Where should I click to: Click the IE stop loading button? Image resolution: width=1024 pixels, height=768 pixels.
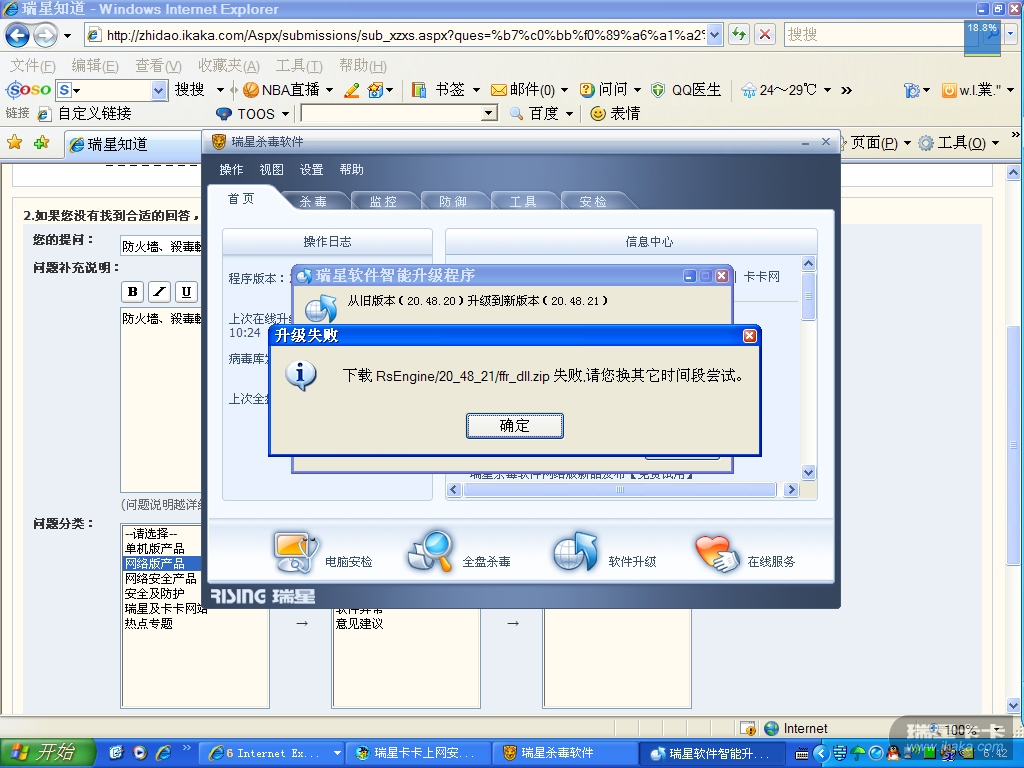point(765,35)
